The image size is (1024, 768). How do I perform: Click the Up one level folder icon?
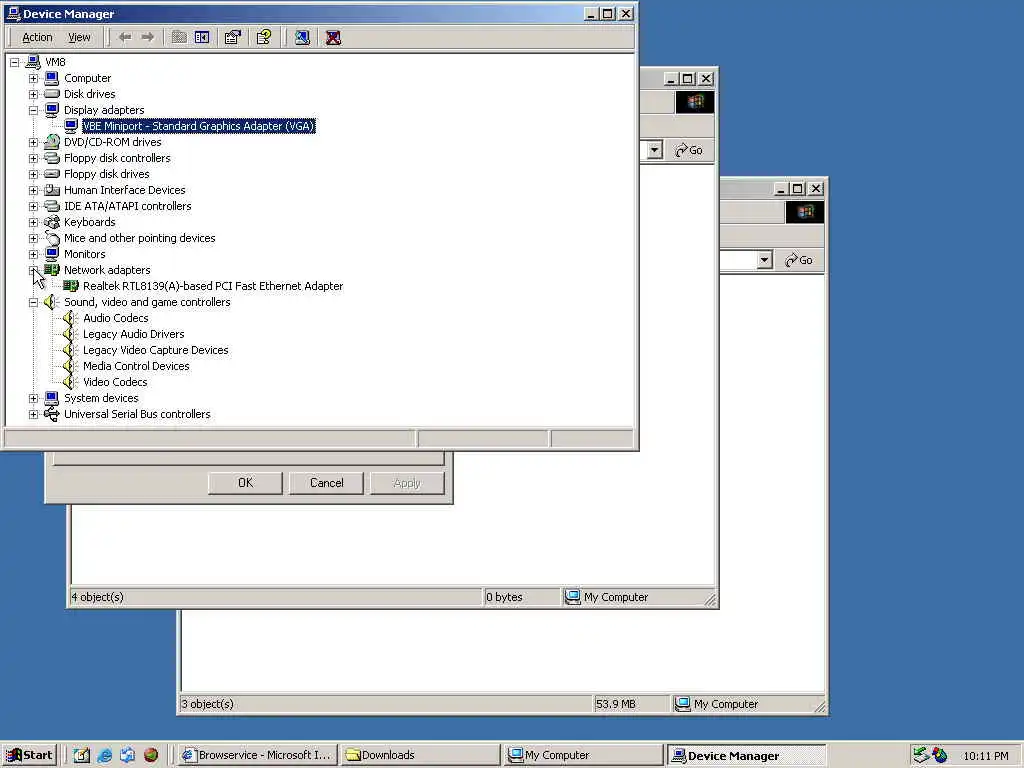tap(179, 37)
